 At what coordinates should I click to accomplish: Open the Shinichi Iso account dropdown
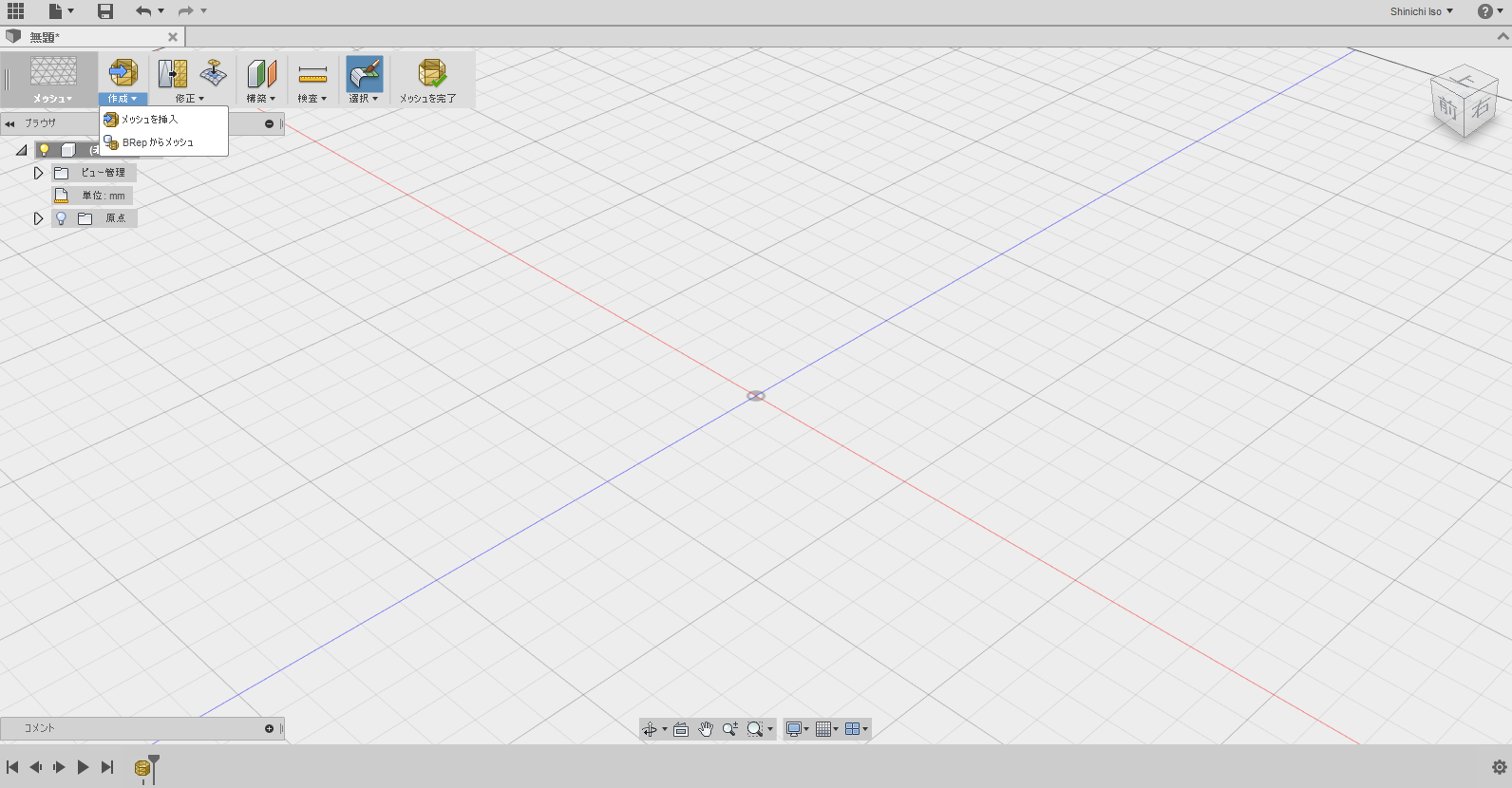(1422, 11)
